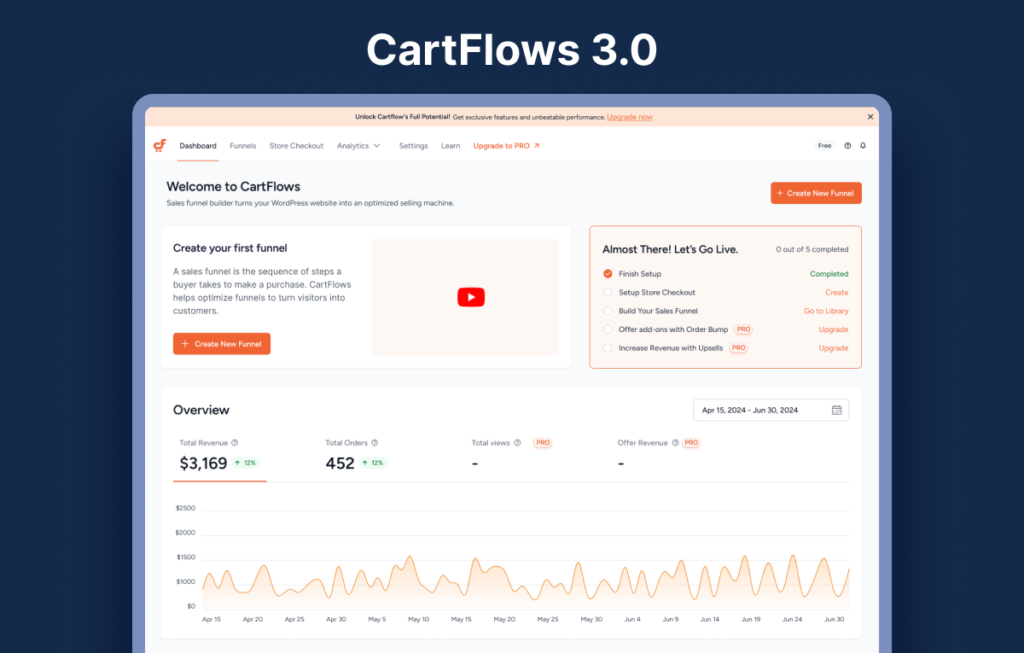
Task: Click the $1000 y-axis label
Action: pos(185,582)
